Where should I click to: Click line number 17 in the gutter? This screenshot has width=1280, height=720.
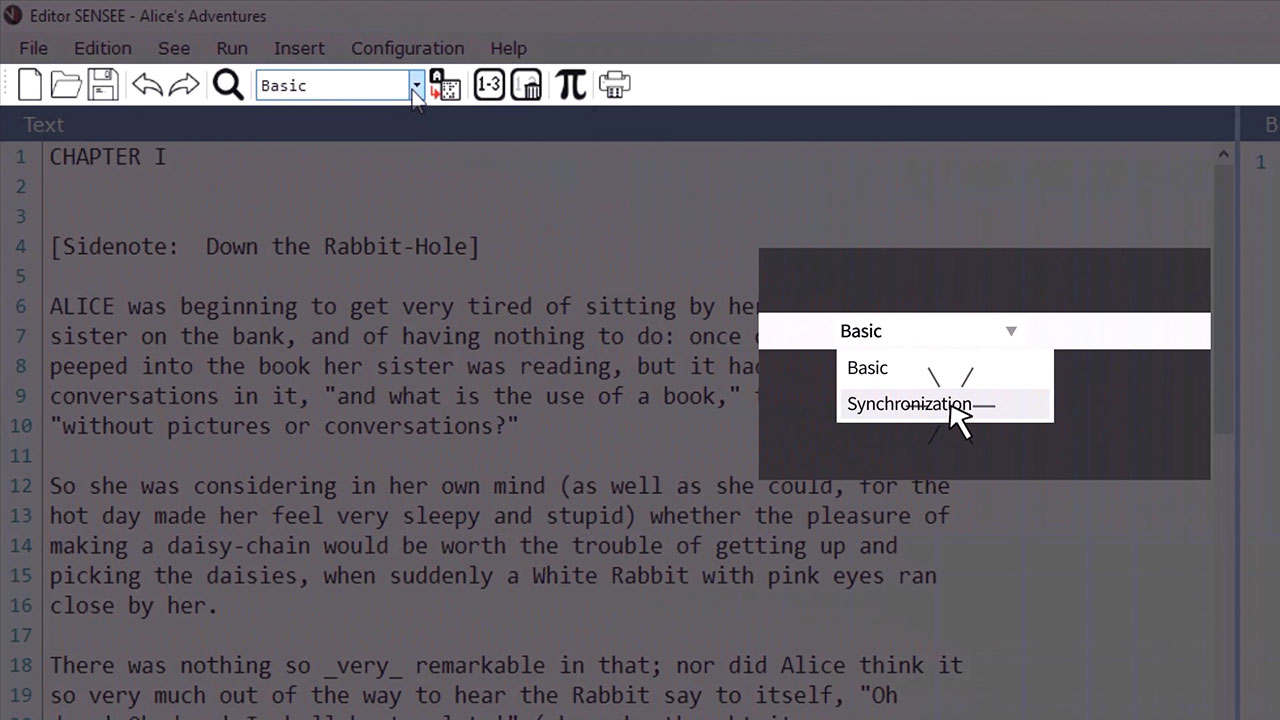coord(21,636)
